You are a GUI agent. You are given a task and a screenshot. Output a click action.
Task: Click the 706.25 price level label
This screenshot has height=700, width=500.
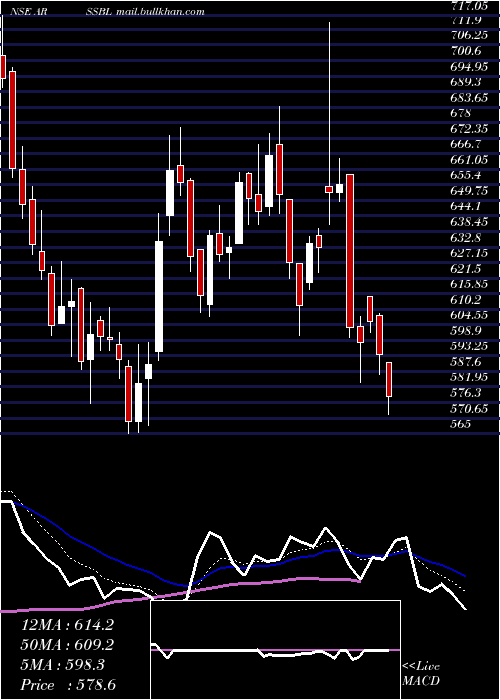click(x=471, y=35)
